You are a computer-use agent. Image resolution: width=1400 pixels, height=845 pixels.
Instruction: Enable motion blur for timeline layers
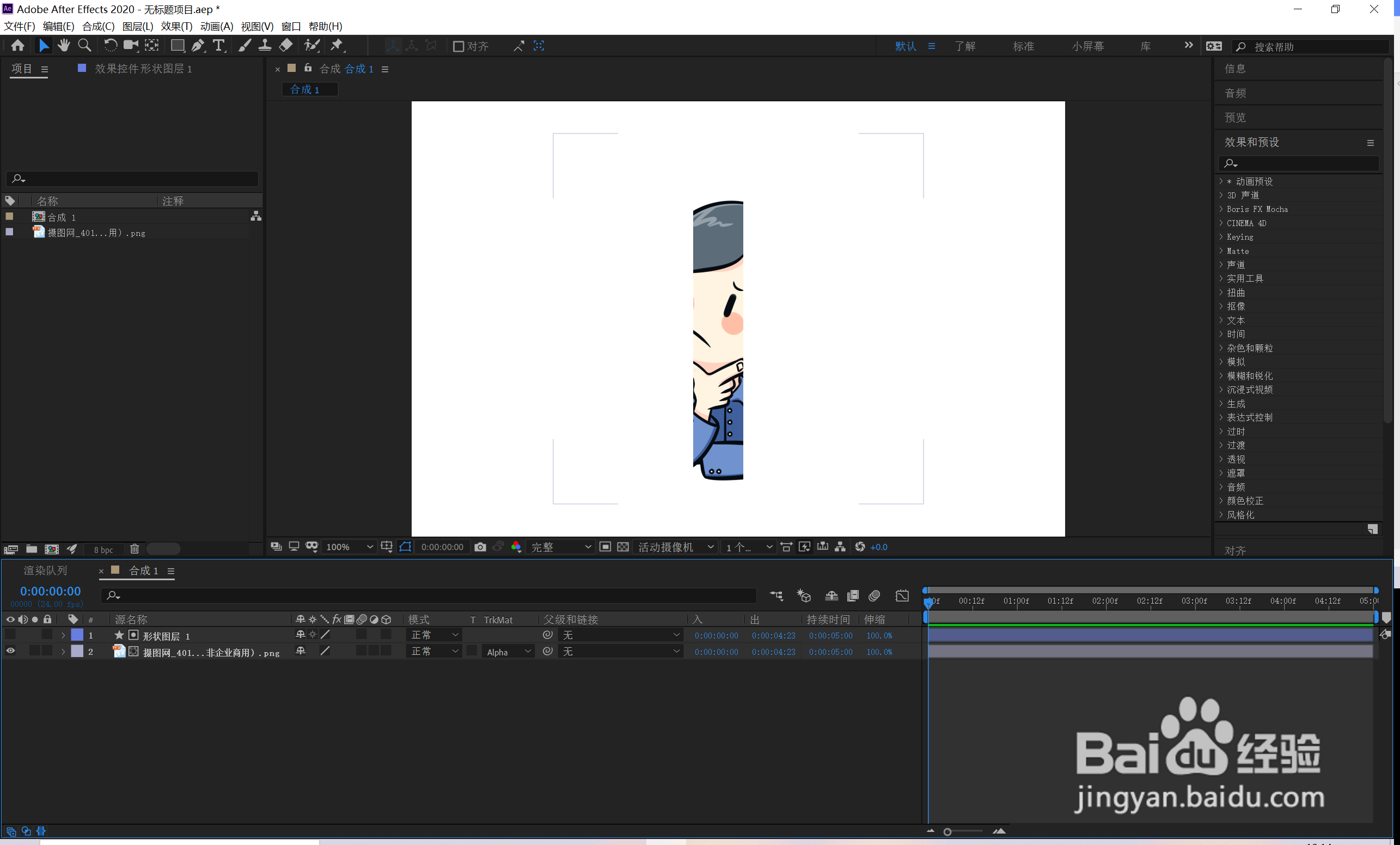(x=875, y=595)
